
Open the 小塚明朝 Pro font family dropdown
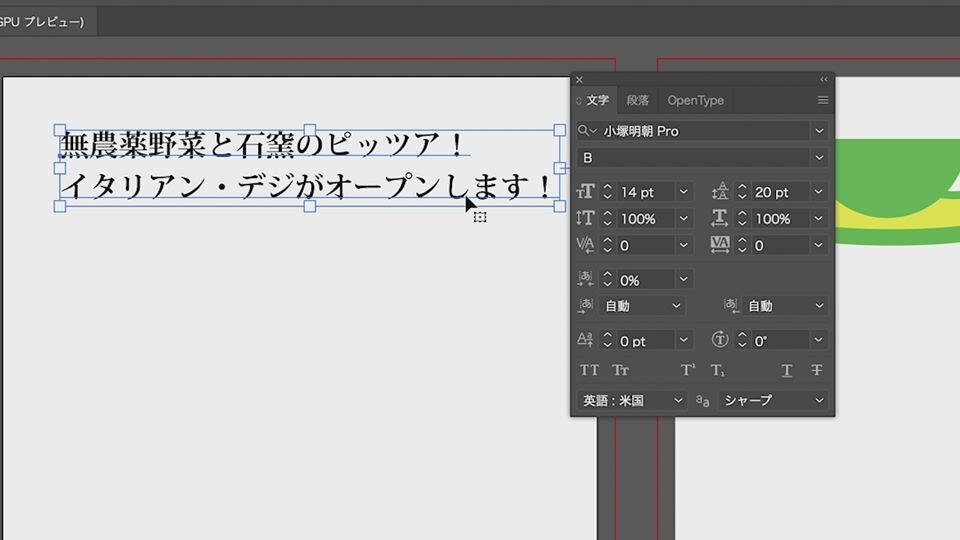820,131
